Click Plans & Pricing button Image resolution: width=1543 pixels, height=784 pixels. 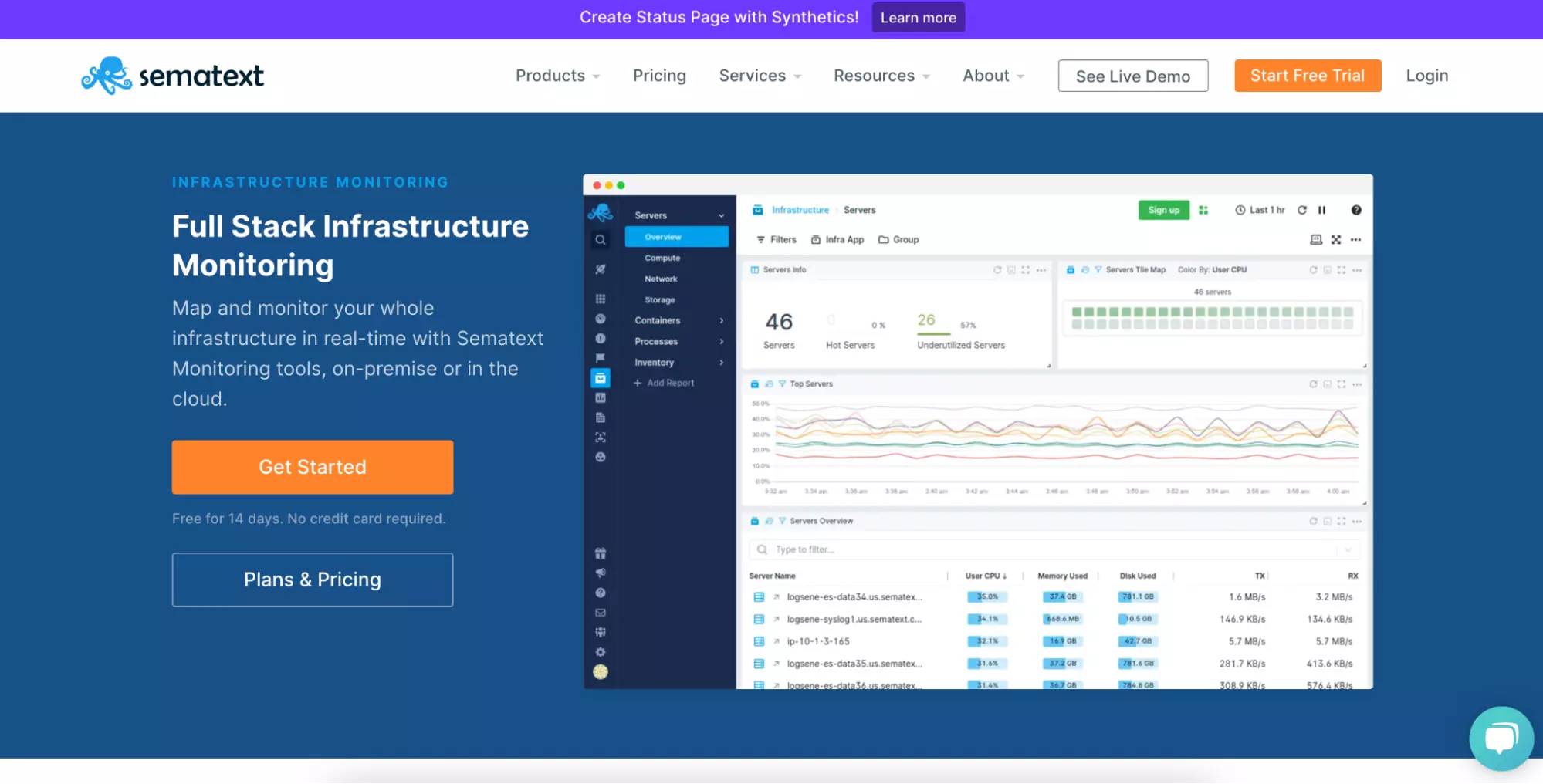point(313,580)
